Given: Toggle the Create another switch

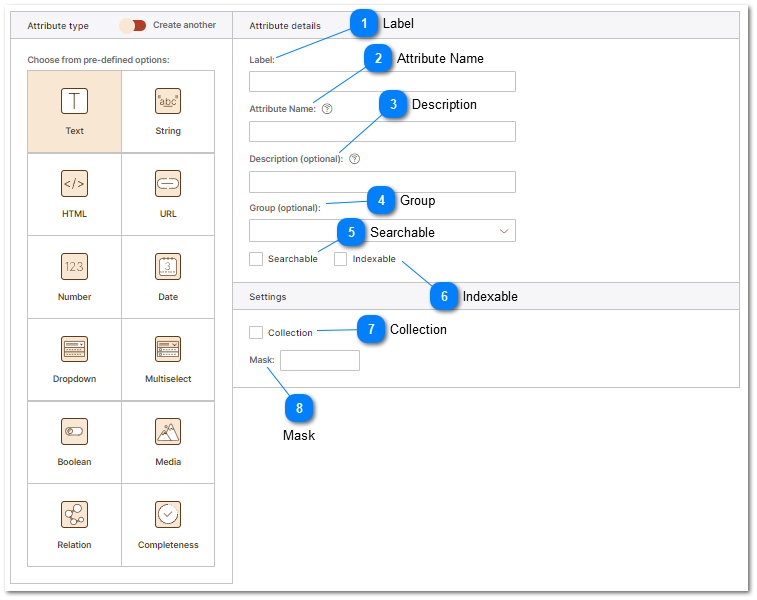Looking at the screenshot, I should [132, 25].
